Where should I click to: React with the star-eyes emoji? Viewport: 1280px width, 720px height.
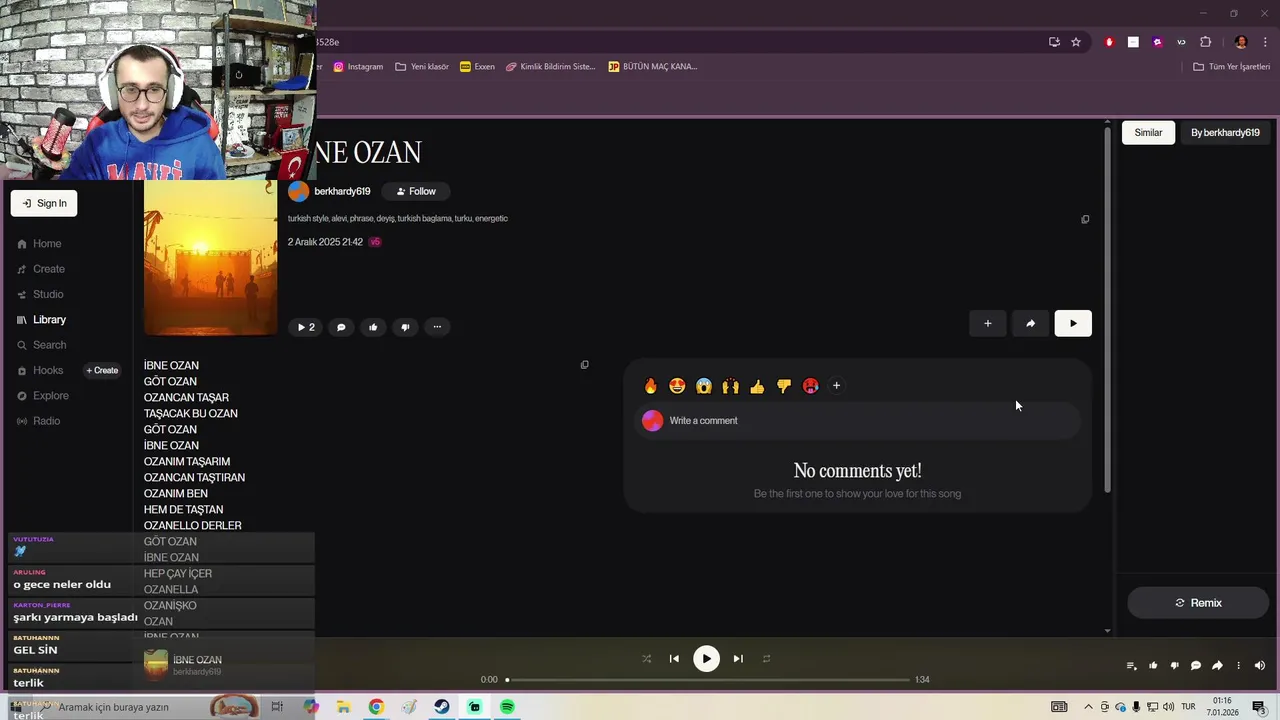tap(677, 386)
